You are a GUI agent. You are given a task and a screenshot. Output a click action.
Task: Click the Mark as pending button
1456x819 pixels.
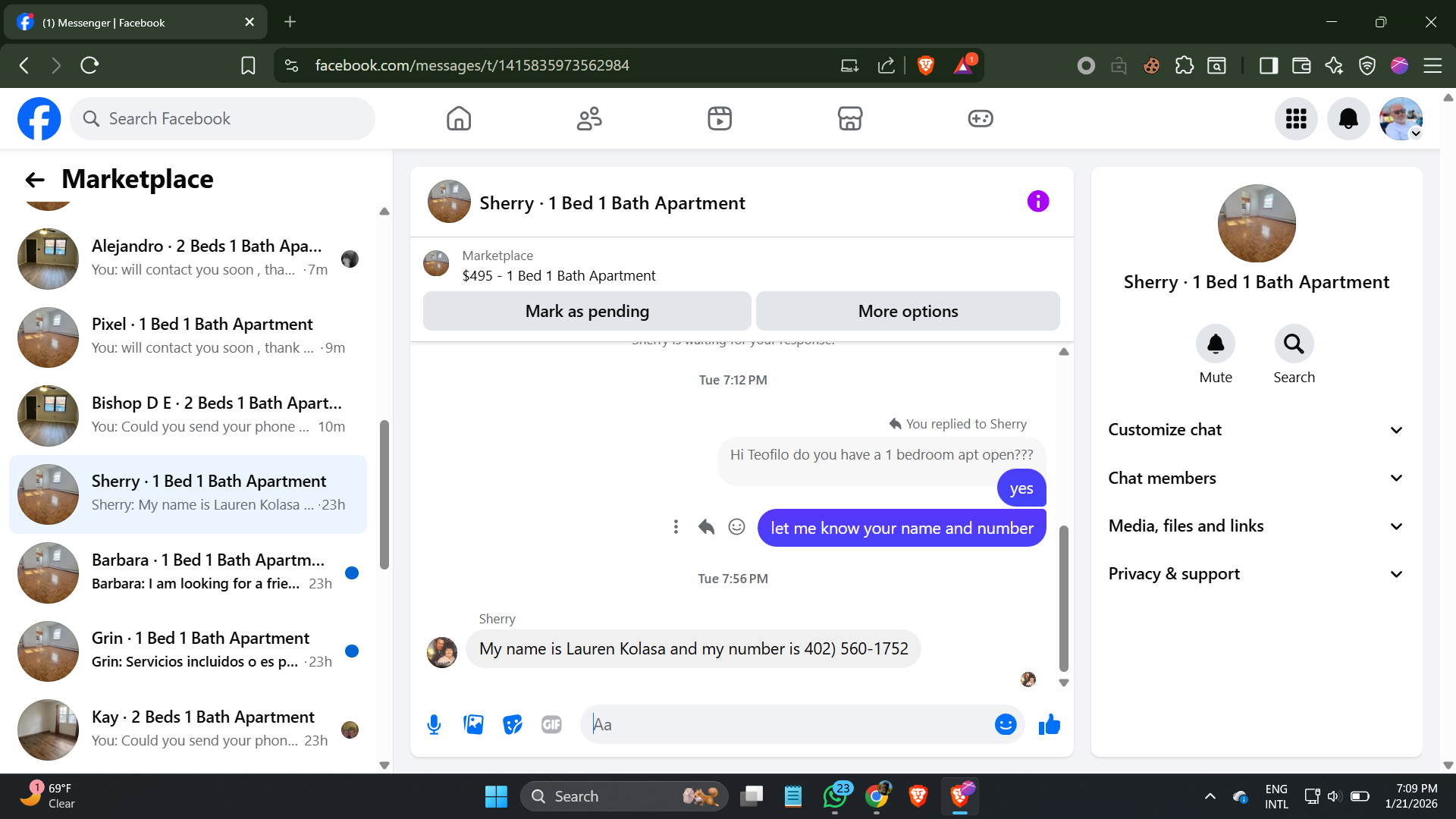click(x=587, y=312)
